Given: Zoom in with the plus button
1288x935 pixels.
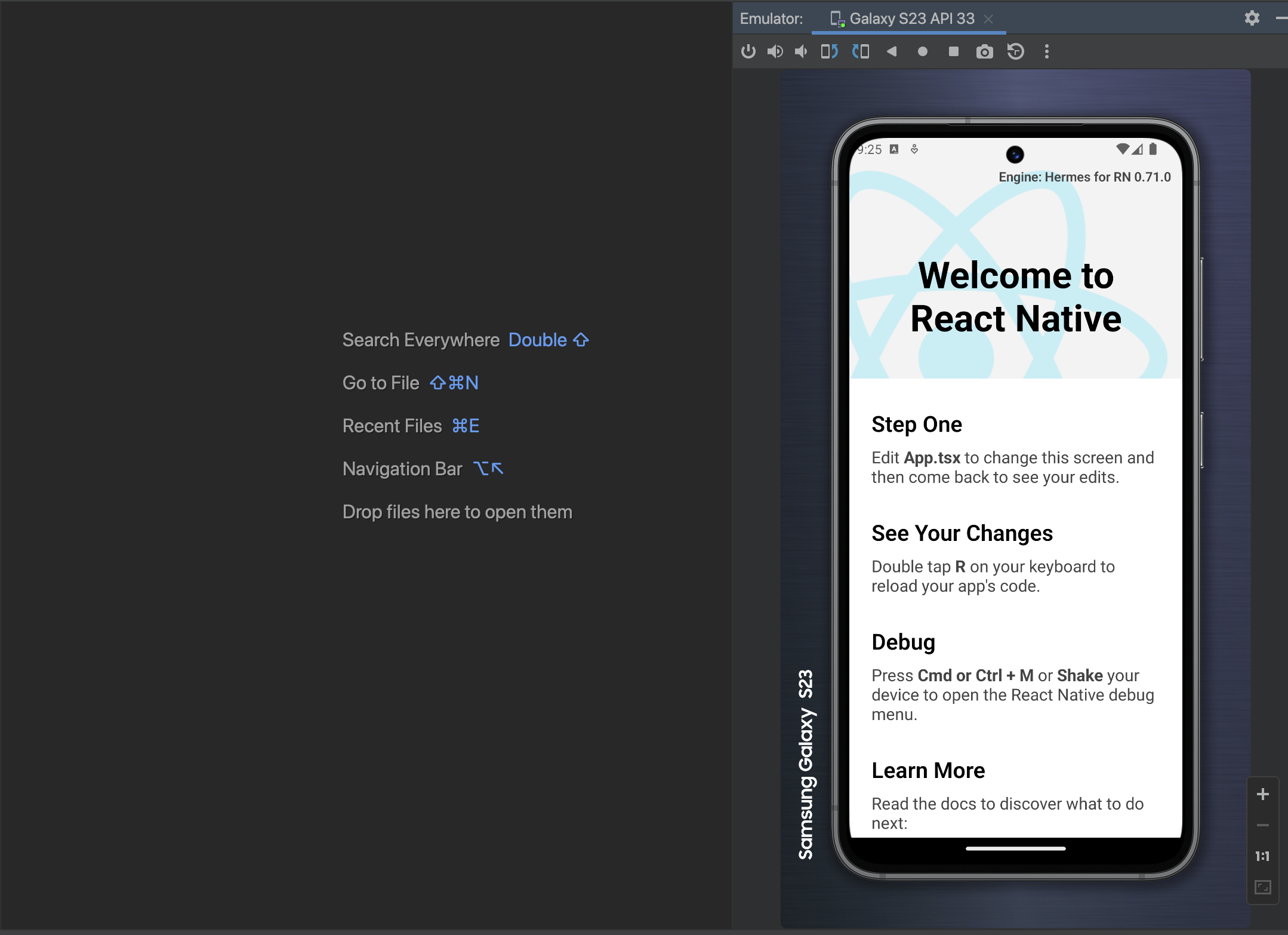Looking at the screenshot, I should click(x=1262, y=794).
